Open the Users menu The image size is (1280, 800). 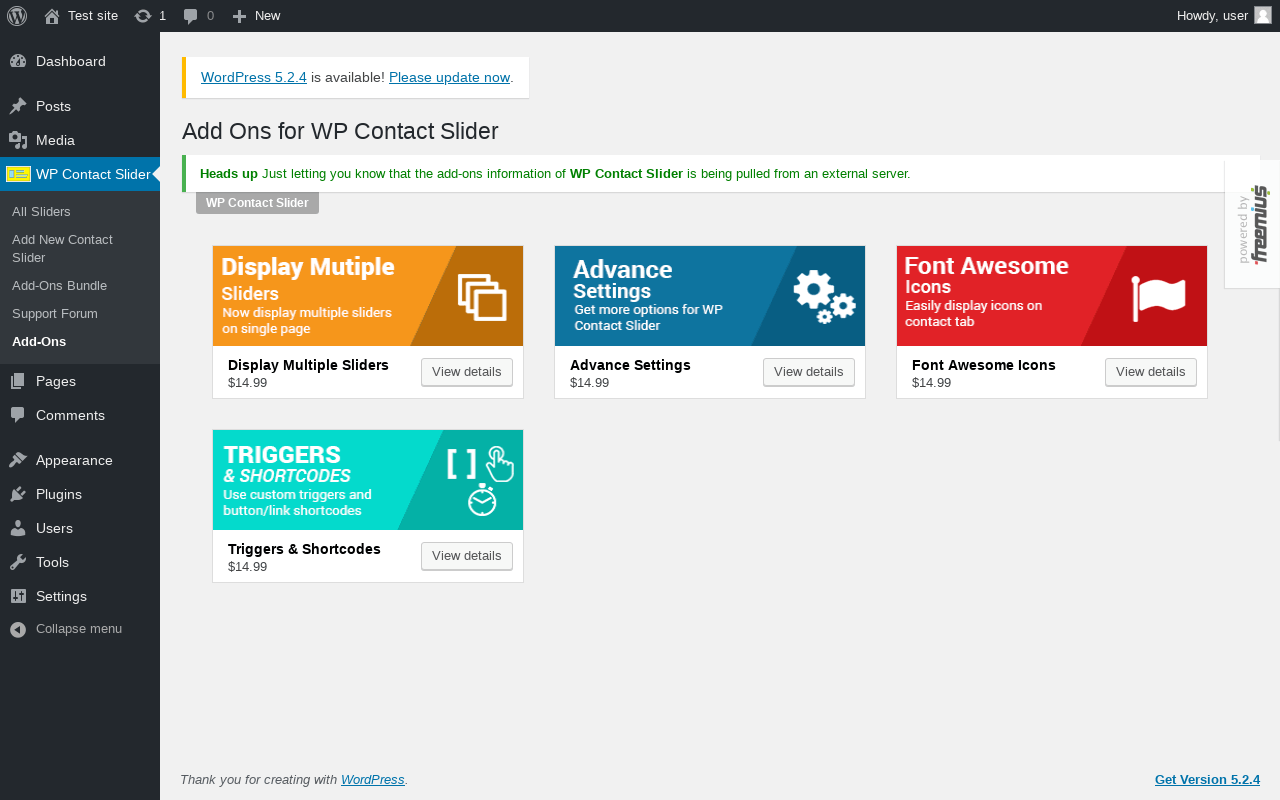coord(80,528)
